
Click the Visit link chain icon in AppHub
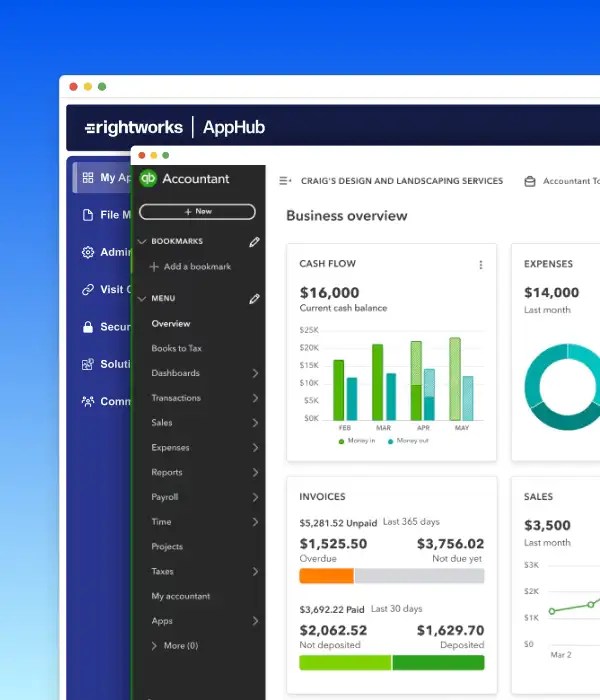[88, 289]
